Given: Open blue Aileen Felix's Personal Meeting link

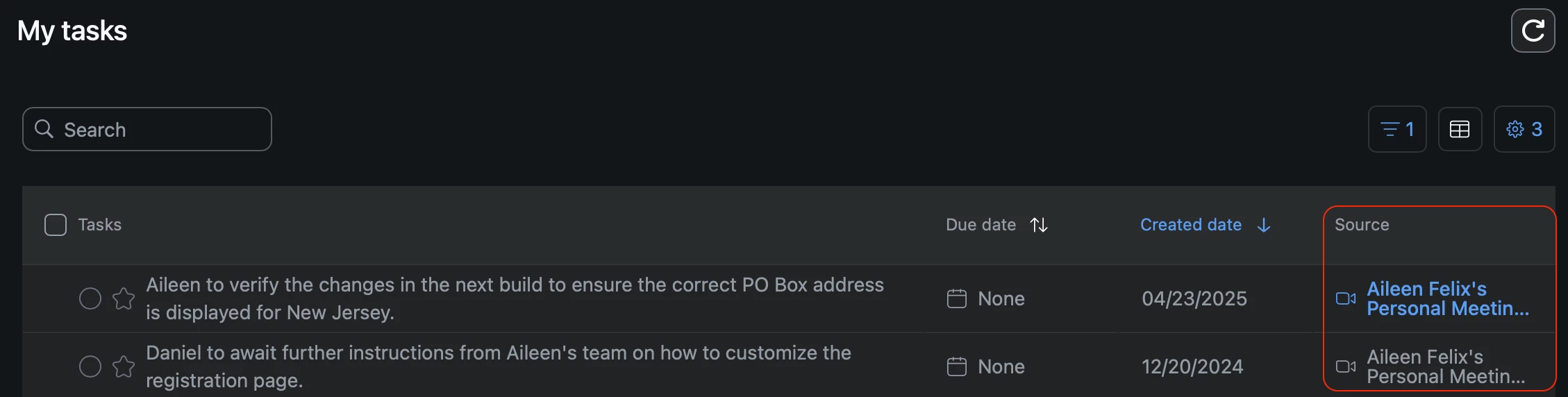Looking at the screenshot, I should 1447,298.
